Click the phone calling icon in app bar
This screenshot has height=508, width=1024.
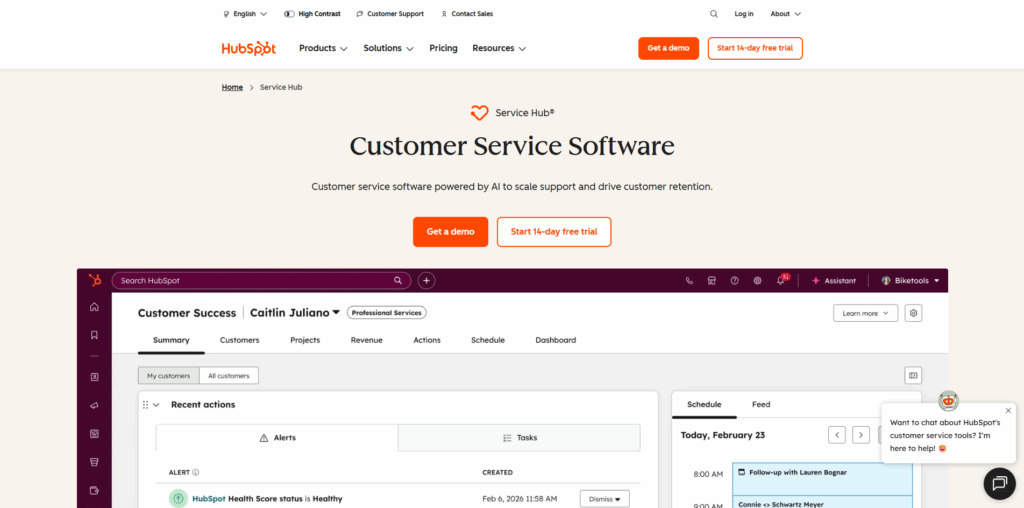689,281
